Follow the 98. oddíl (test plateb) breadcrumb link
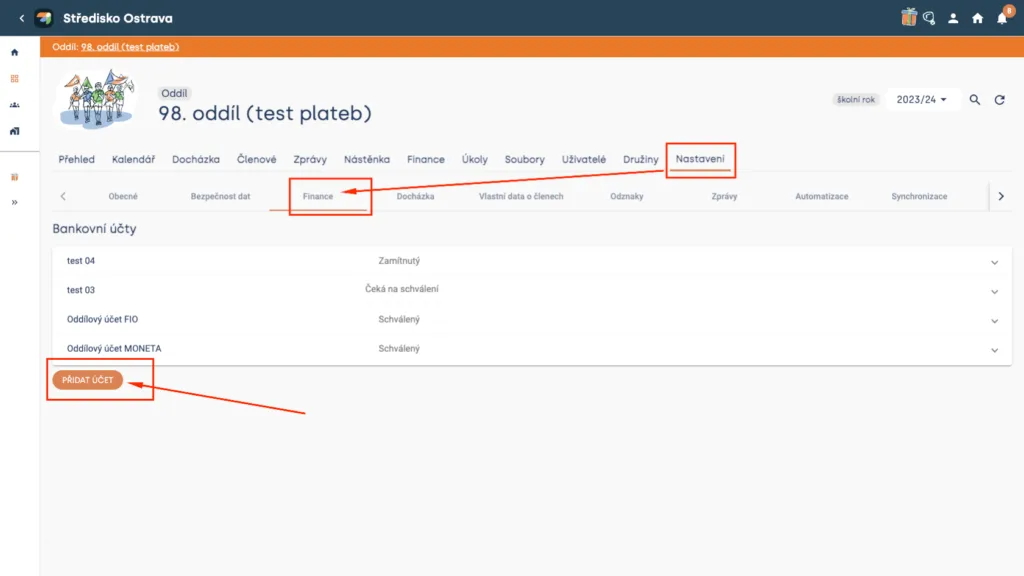The image size is (1024, 576). [x=130, y=47]
